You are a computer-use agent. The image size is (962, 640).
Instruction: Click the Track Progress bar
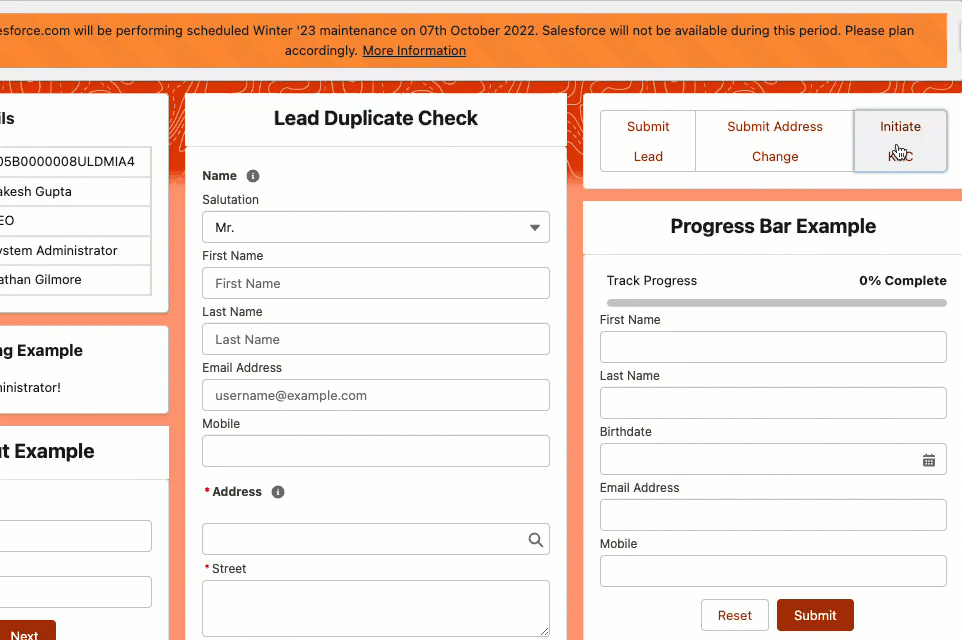(773, 302)
